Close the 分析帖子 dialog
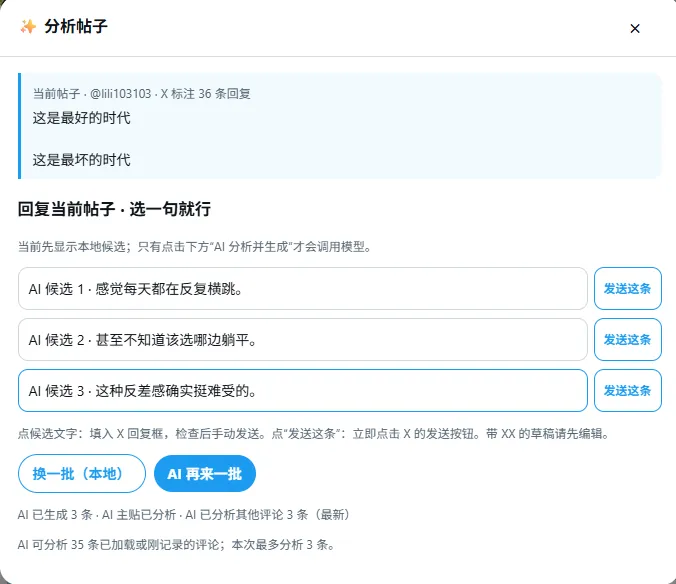 click(x=635, y=28)
